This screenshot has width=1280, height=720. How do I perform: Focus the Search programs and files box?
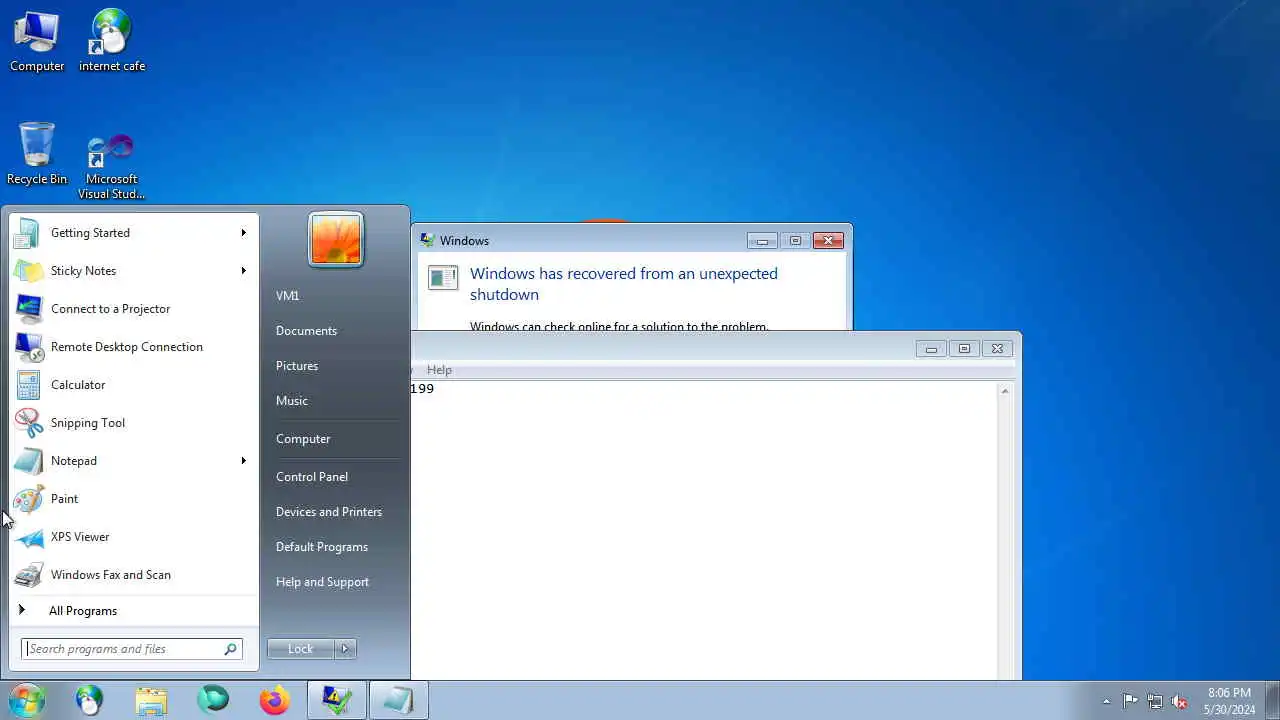click(x=132, y=649)
